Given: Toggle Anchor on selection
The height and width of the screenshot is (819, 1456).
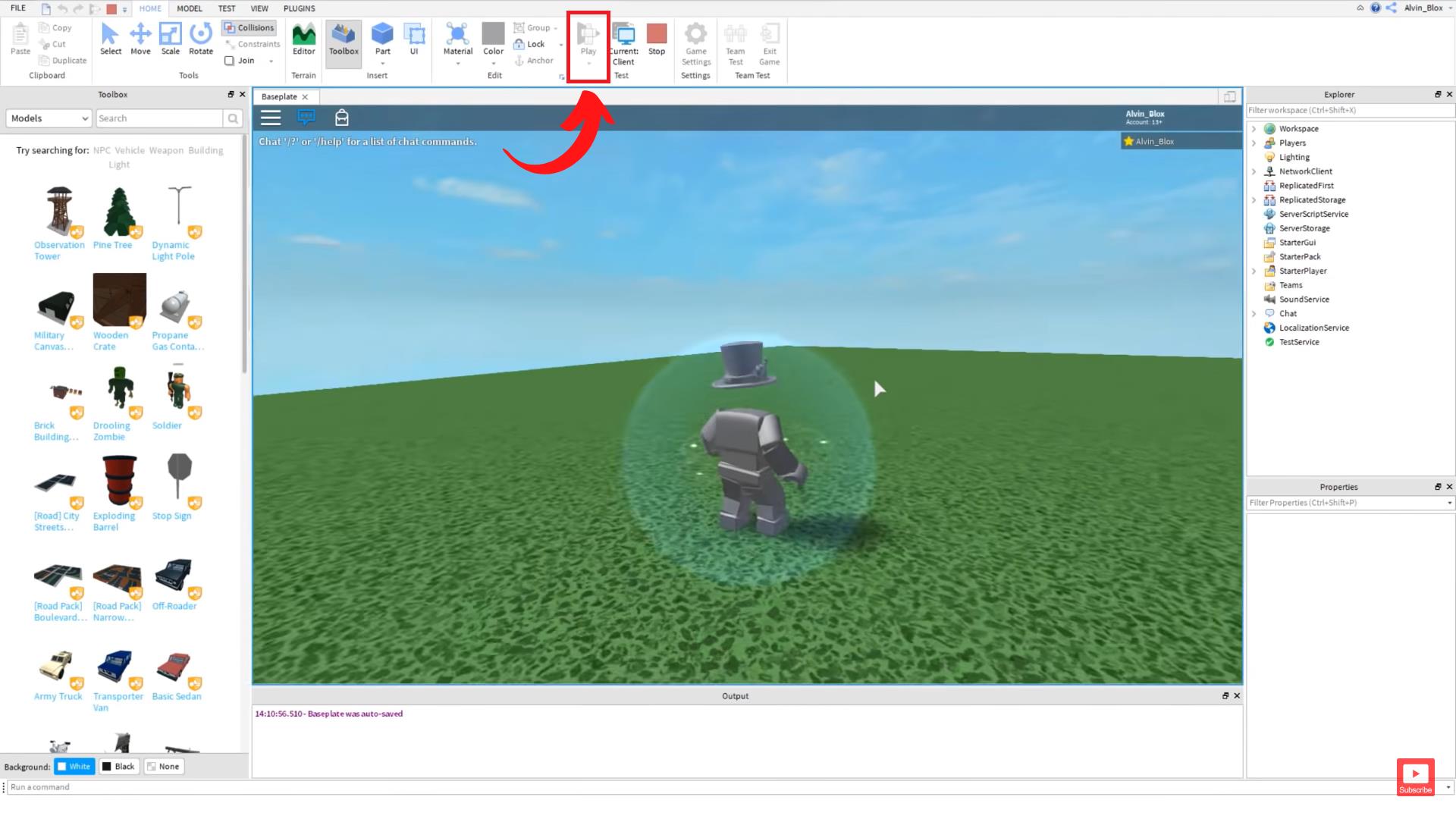Looking at the screenshot, I should click(534, 61).
